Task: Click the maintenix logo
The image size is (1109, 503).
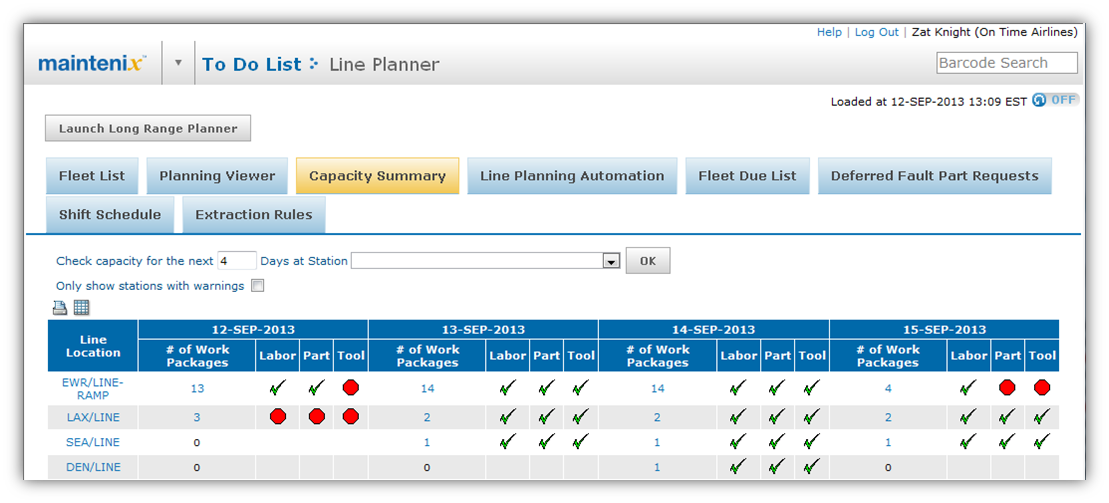Action: tap(92, 64)
